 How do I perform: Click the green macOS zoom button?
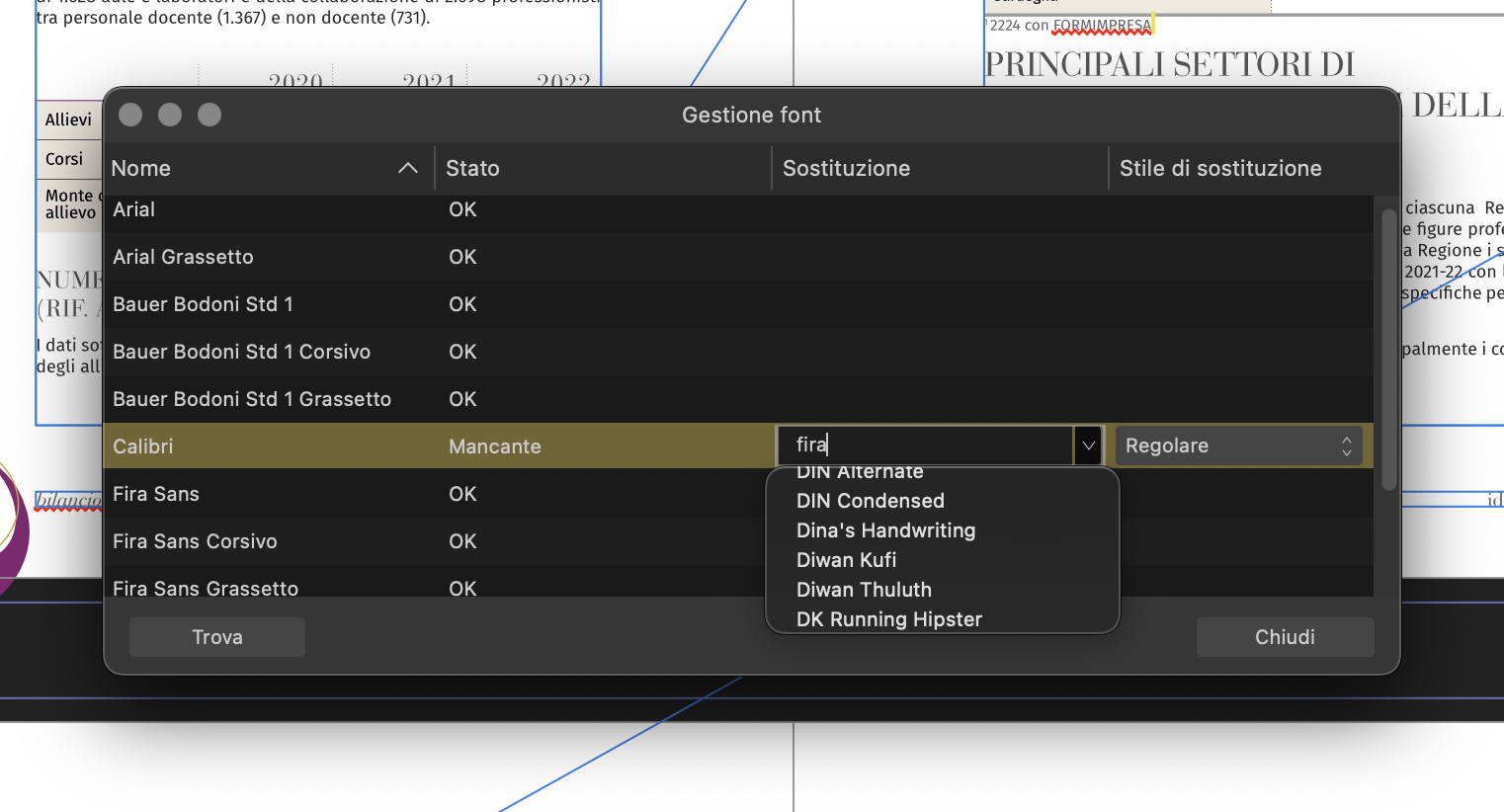[x=209, y=115]
